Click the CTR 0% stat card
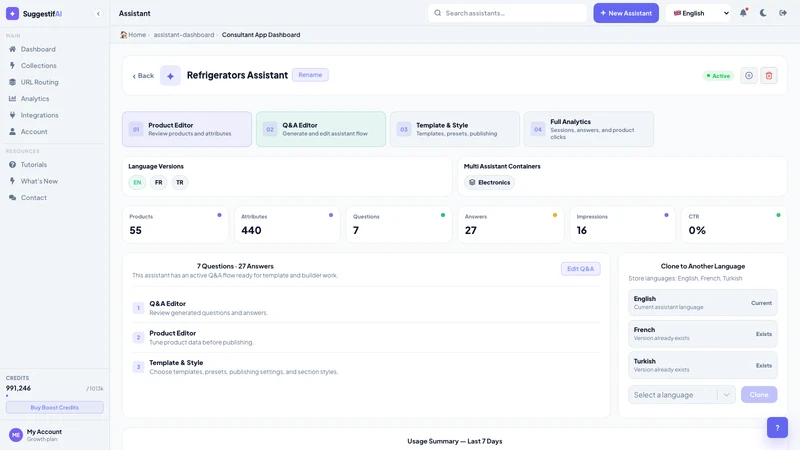The width and height of the screenshot is (800, 450). (735, 224)
